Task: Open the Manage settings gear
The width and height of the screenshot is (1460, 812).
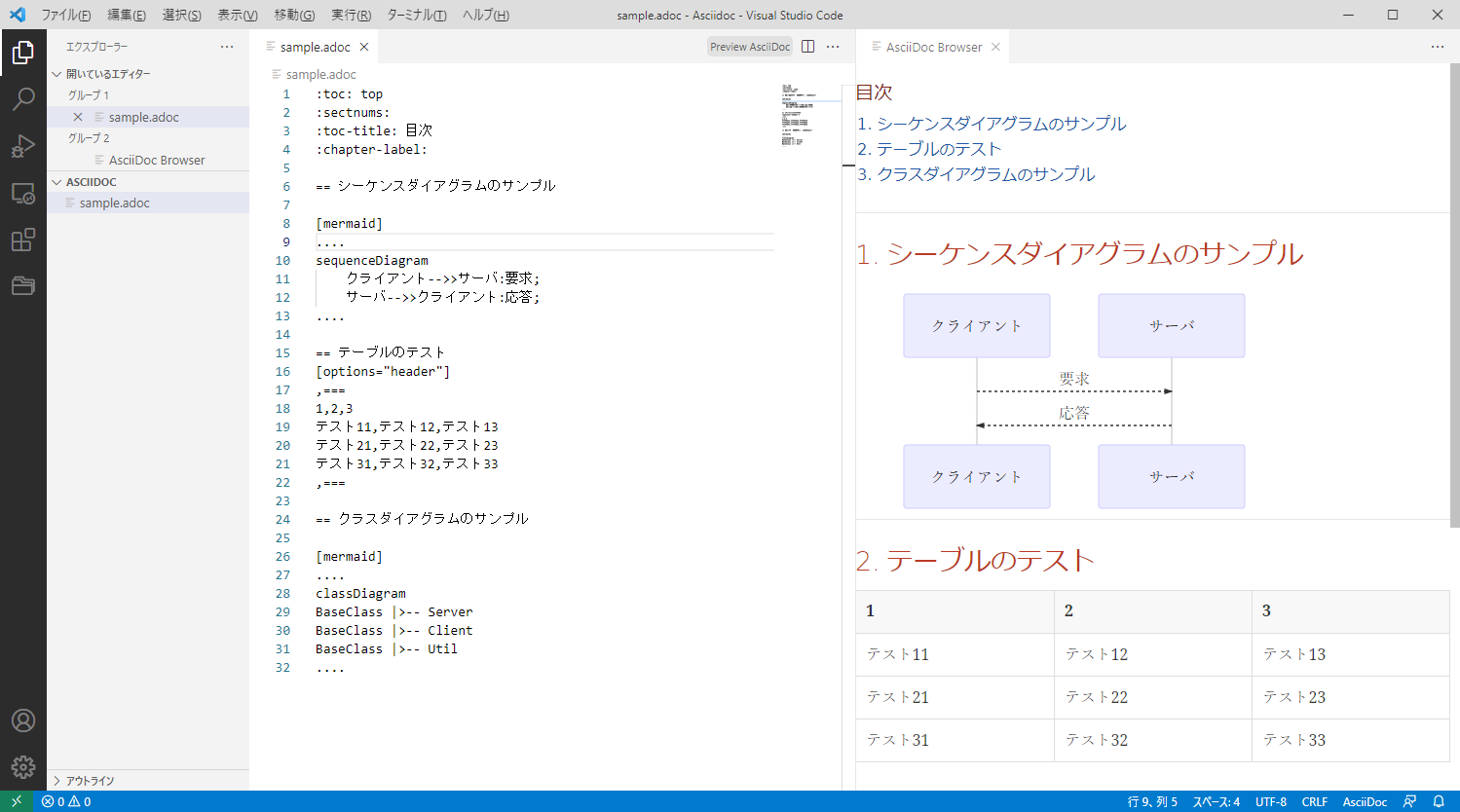Action: (23, 766)
